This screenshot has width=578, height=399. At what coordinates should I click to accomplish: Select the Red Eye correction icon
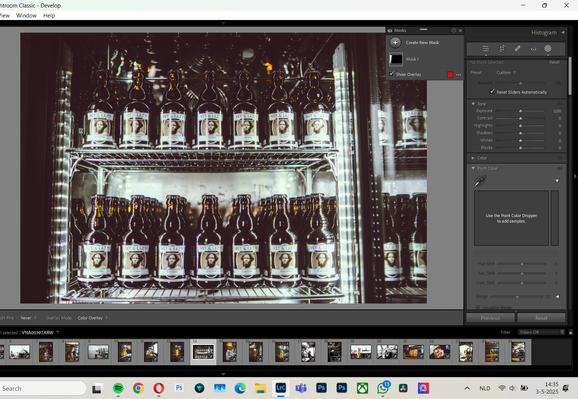(x=533, y=49)
